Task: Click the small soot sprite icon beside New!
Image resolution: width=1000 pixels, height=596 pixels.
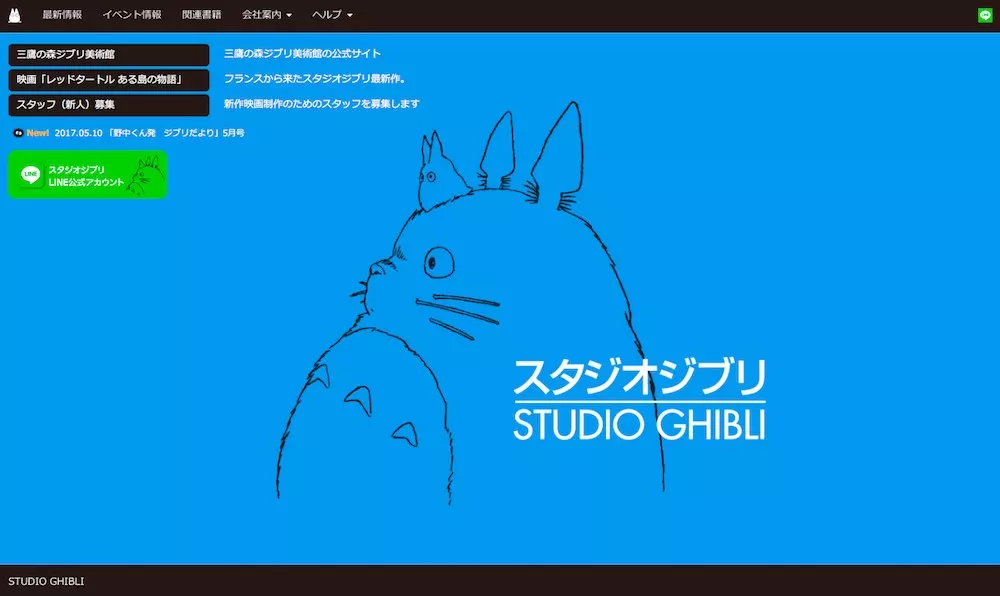Action: (x=18, y=133)
